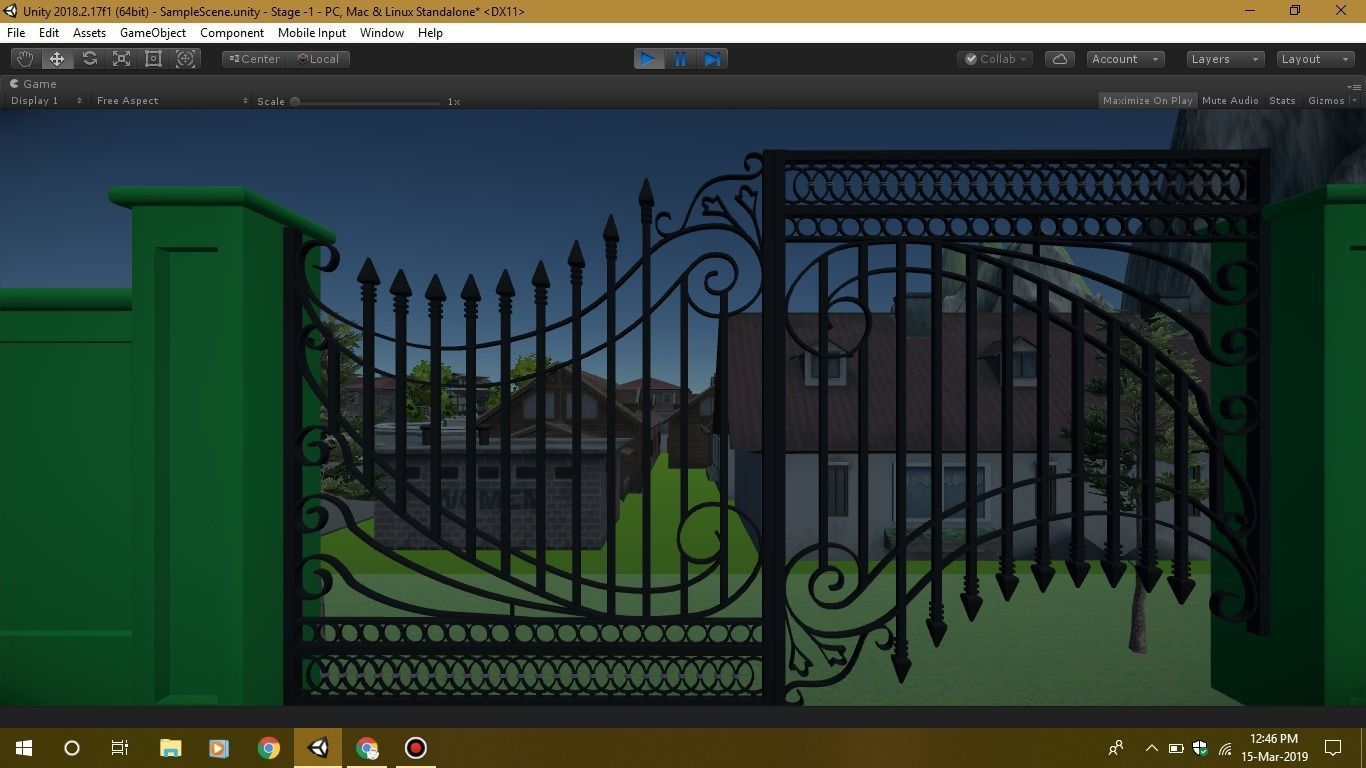Open screen recorder taskbar icon

click(416, 748)
